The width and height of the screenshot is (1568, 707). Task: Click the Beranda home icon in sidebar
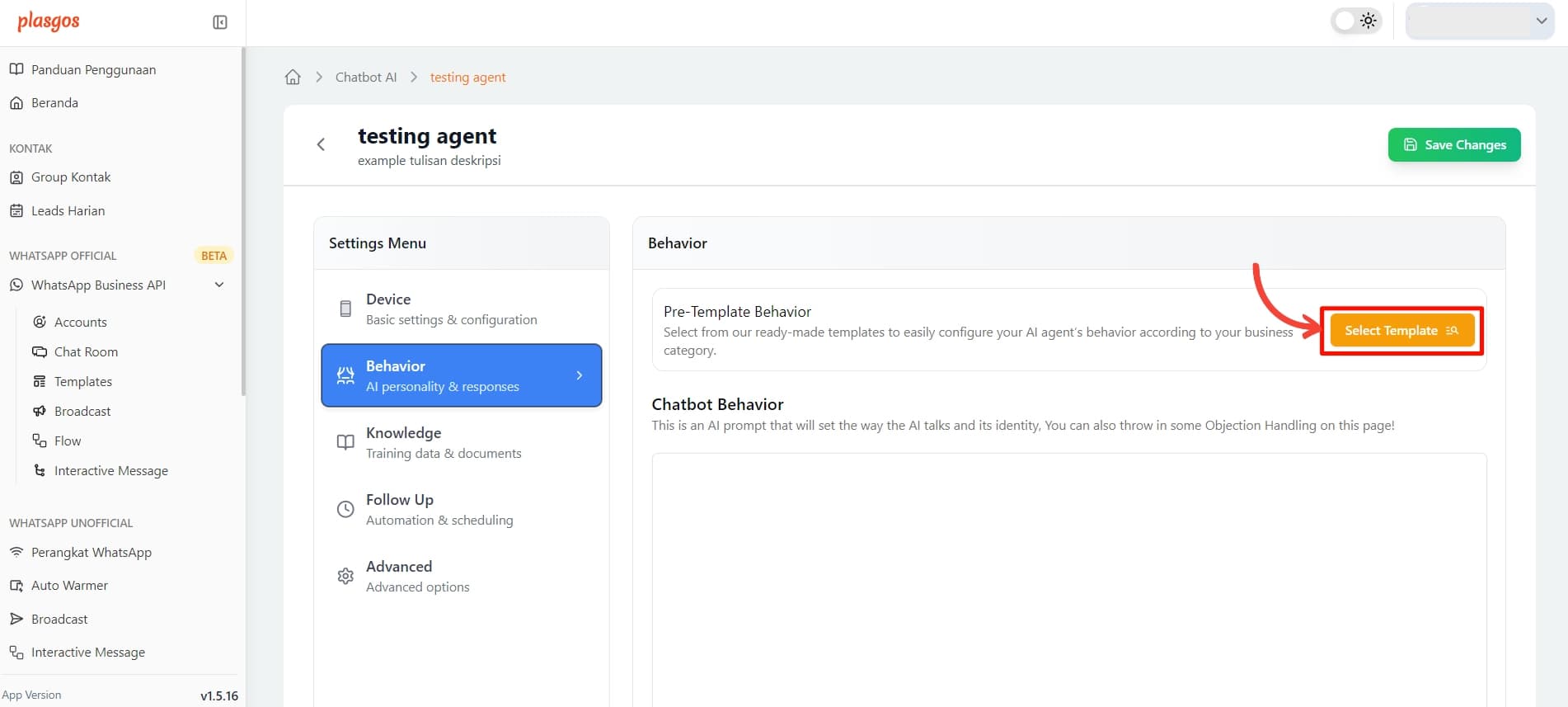click(x=16, y=103)
